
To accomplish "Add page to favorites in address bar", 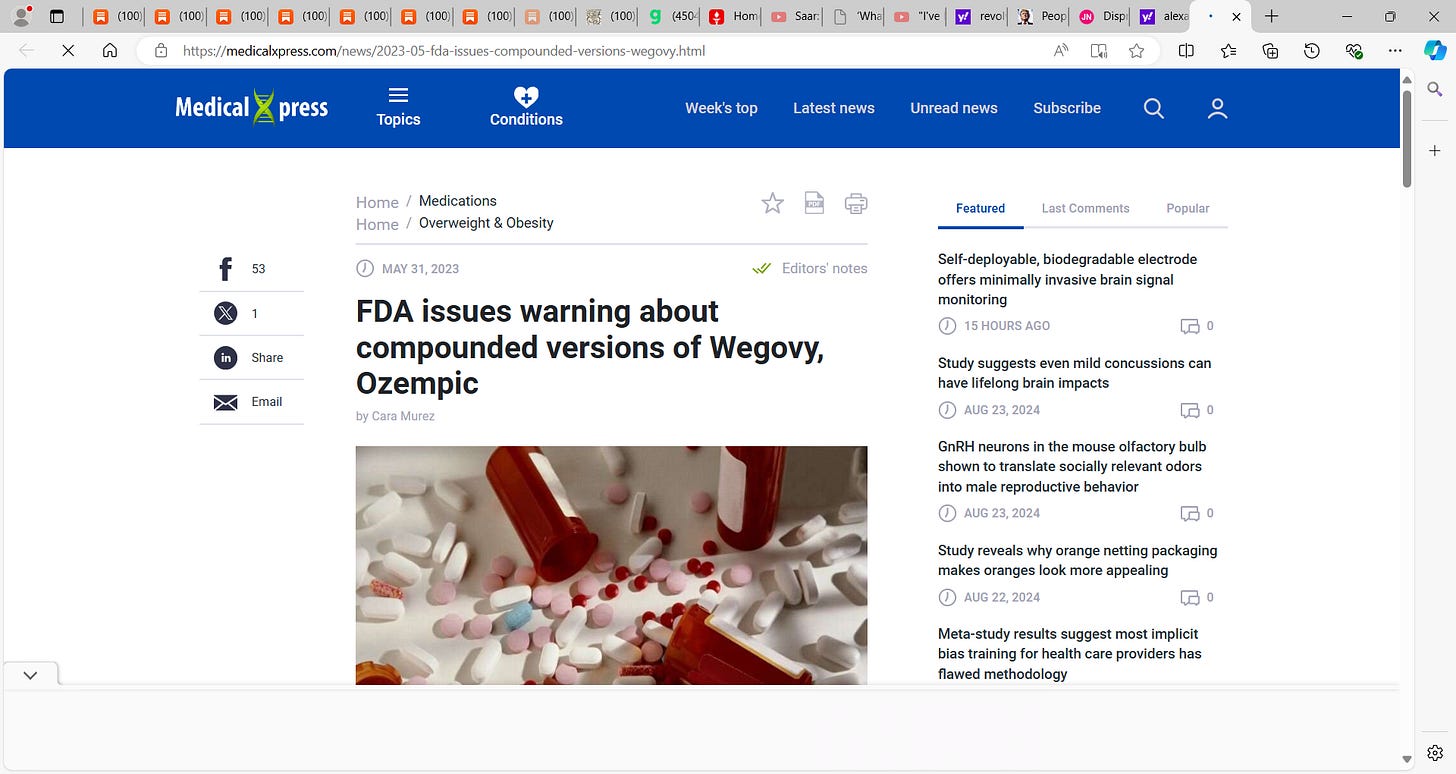I will (x=1136, y=51).
